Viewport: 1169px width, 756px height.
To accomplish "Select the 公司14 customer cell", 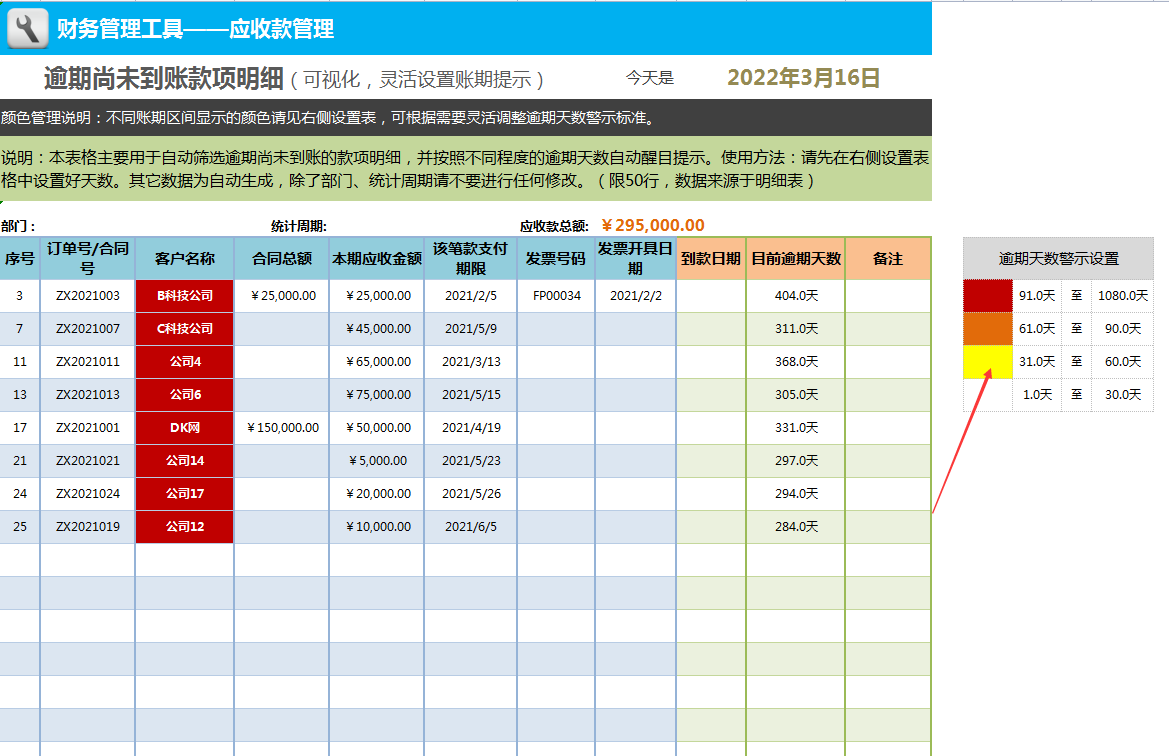I will 184,461.
